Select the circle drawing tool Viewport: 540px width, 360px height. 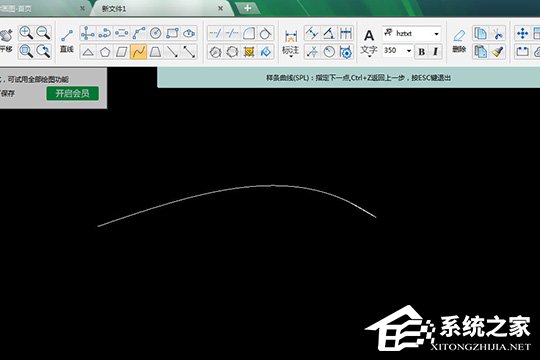click(x=155, y=33)
